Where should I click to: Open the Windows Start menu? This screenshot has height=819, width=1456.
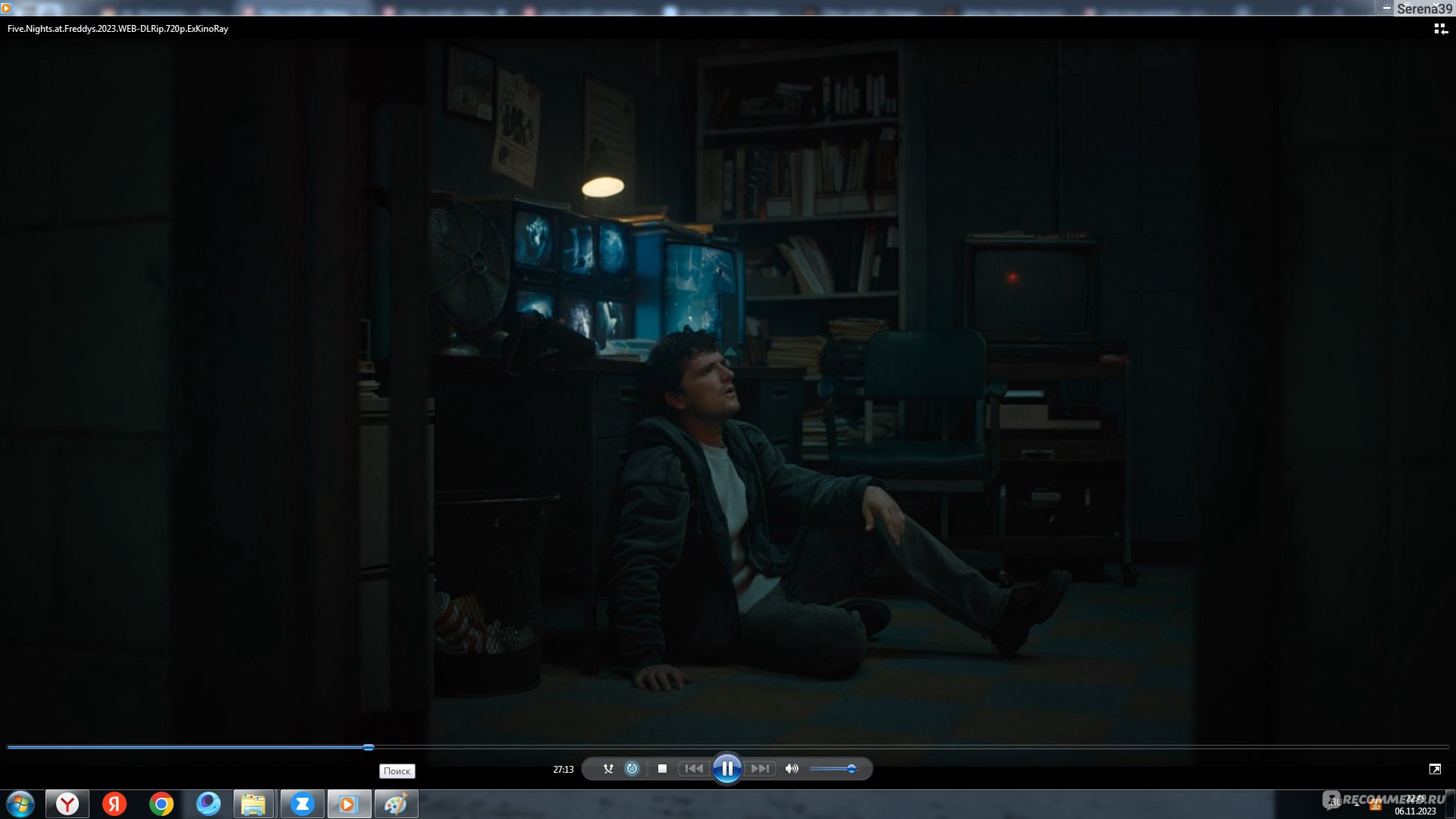20,804
